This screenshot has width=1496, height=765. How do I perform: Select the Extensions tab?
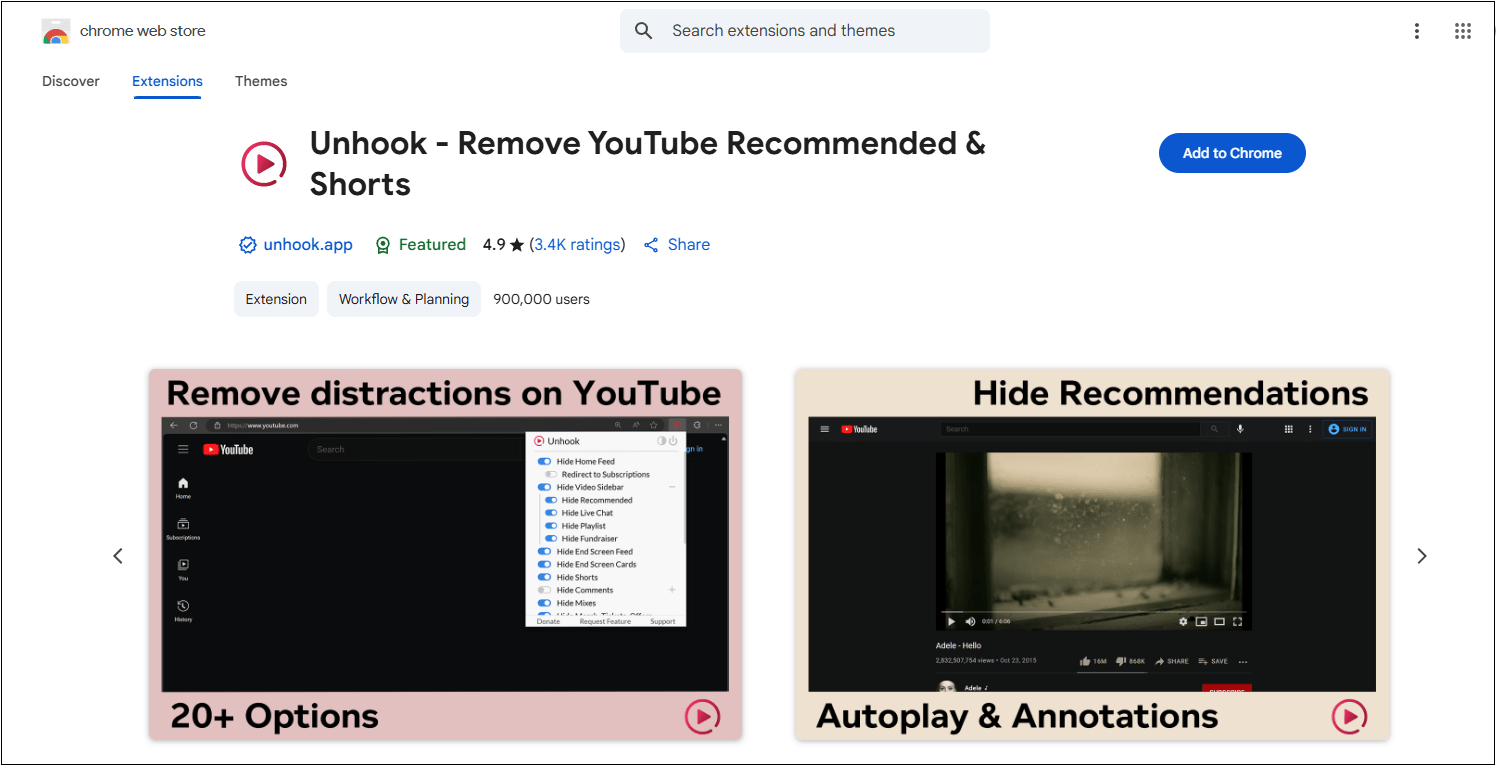click(167, 81)
